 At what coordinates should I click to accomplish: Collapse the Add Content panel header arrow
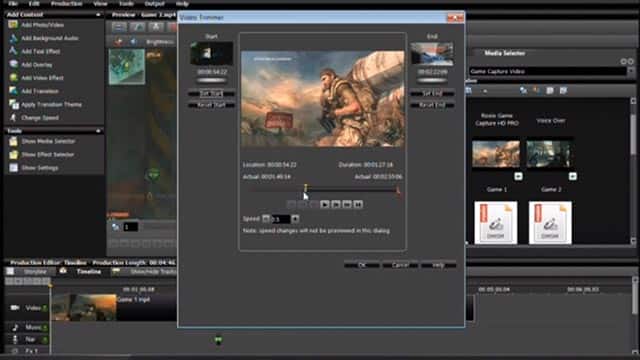[x=98, y=15]
